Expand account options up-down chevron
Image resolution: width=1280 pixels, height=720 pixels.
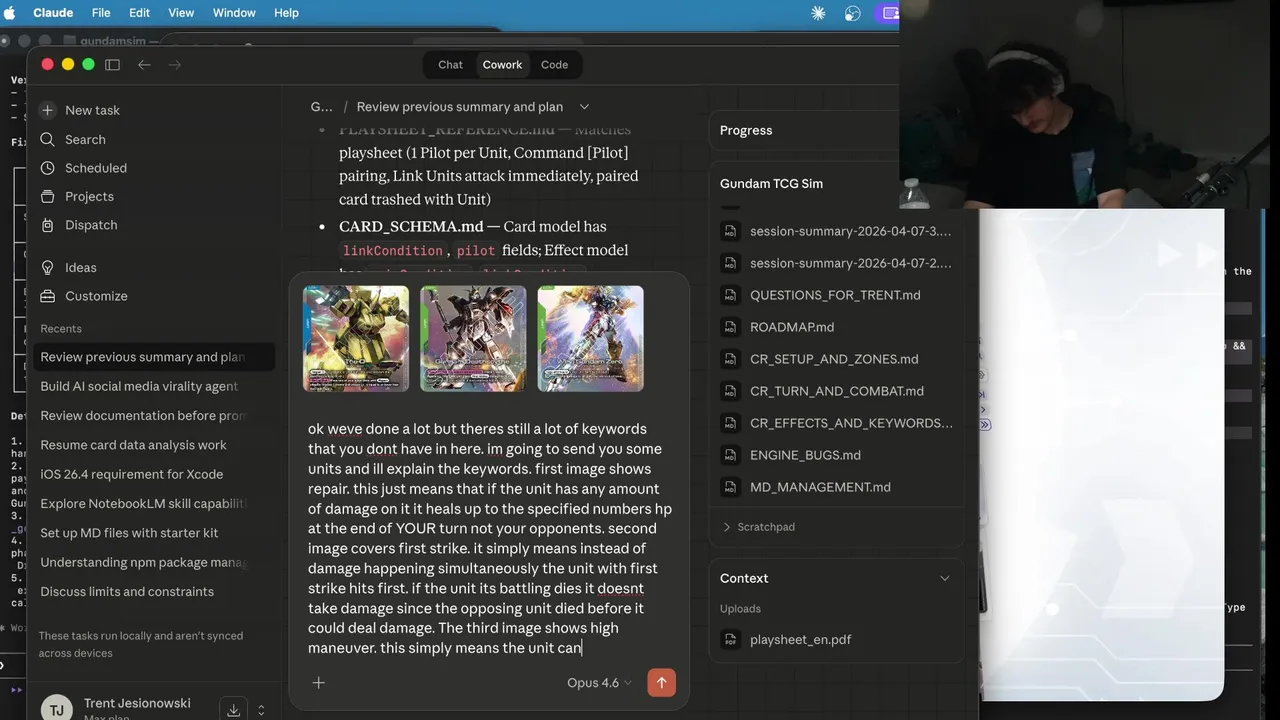[x=261, y=710]
